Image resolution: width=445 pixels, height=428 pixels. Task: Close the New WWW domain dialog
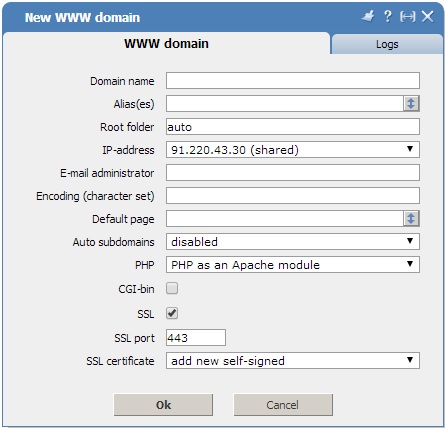[x=428, y=16]
